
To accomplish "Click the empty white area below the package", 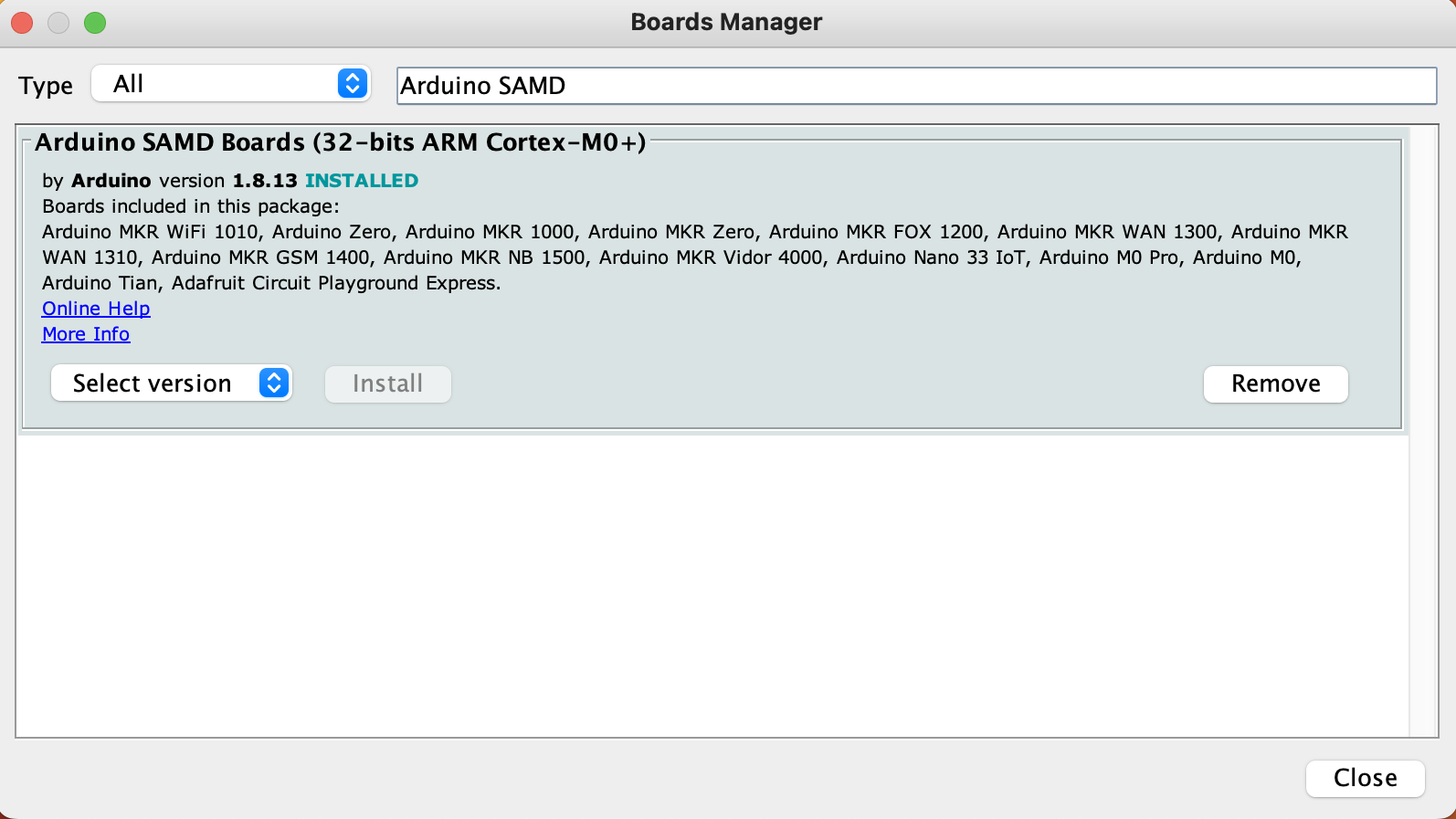I will tap(712, 584).
